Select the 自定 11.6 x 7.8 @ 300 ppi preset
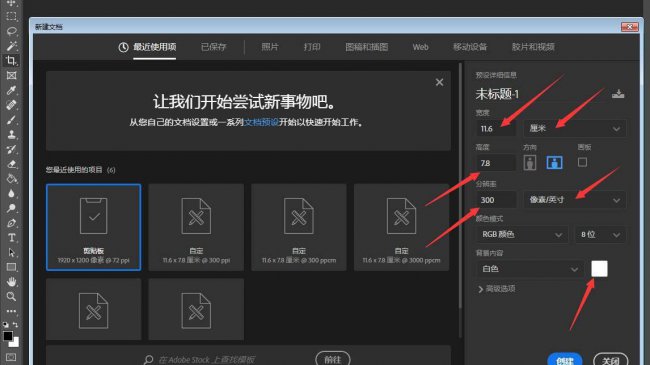Image resolution: width=650 pixels, height=365 pixels. click(196, 227)
